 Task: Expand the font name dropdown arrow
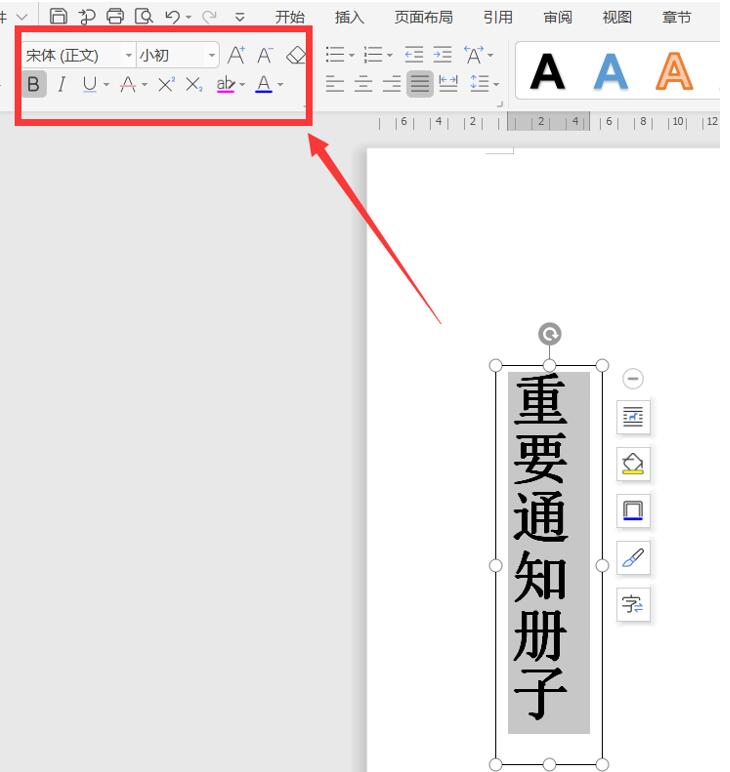click(128, 55)
